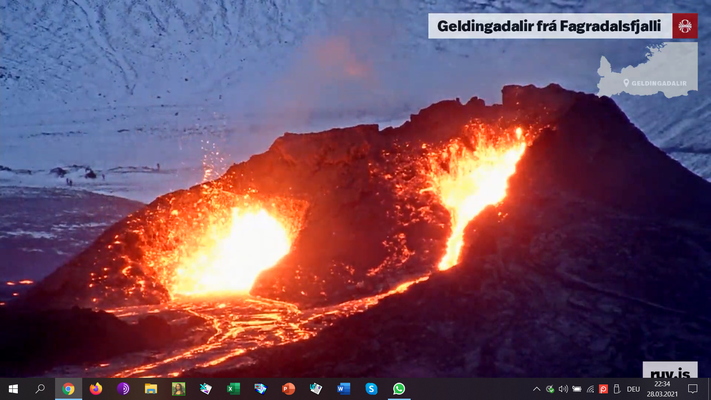The height and width of the screenshot is (400, 711).
Task: Open taskbar search magnifier
Action: click(40, 389)
